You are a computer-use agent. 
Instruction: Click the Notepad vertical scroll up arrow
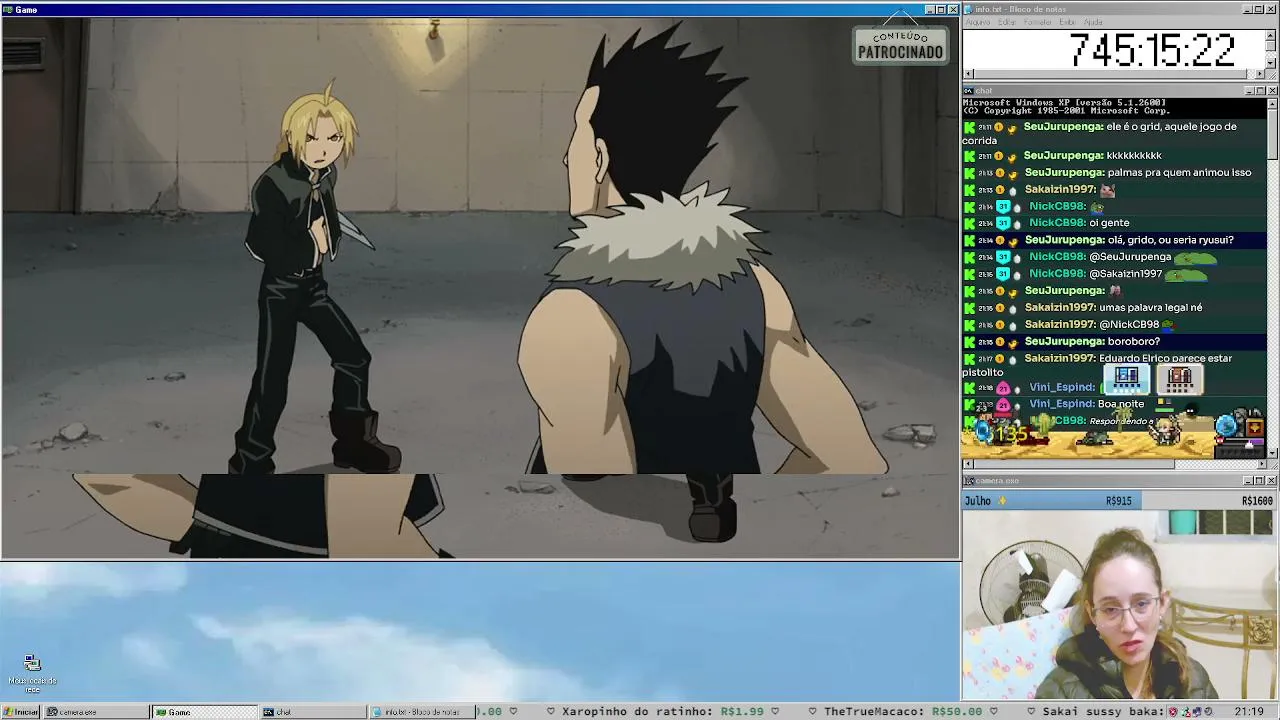pyautogui.click(x=1271, y=35)
